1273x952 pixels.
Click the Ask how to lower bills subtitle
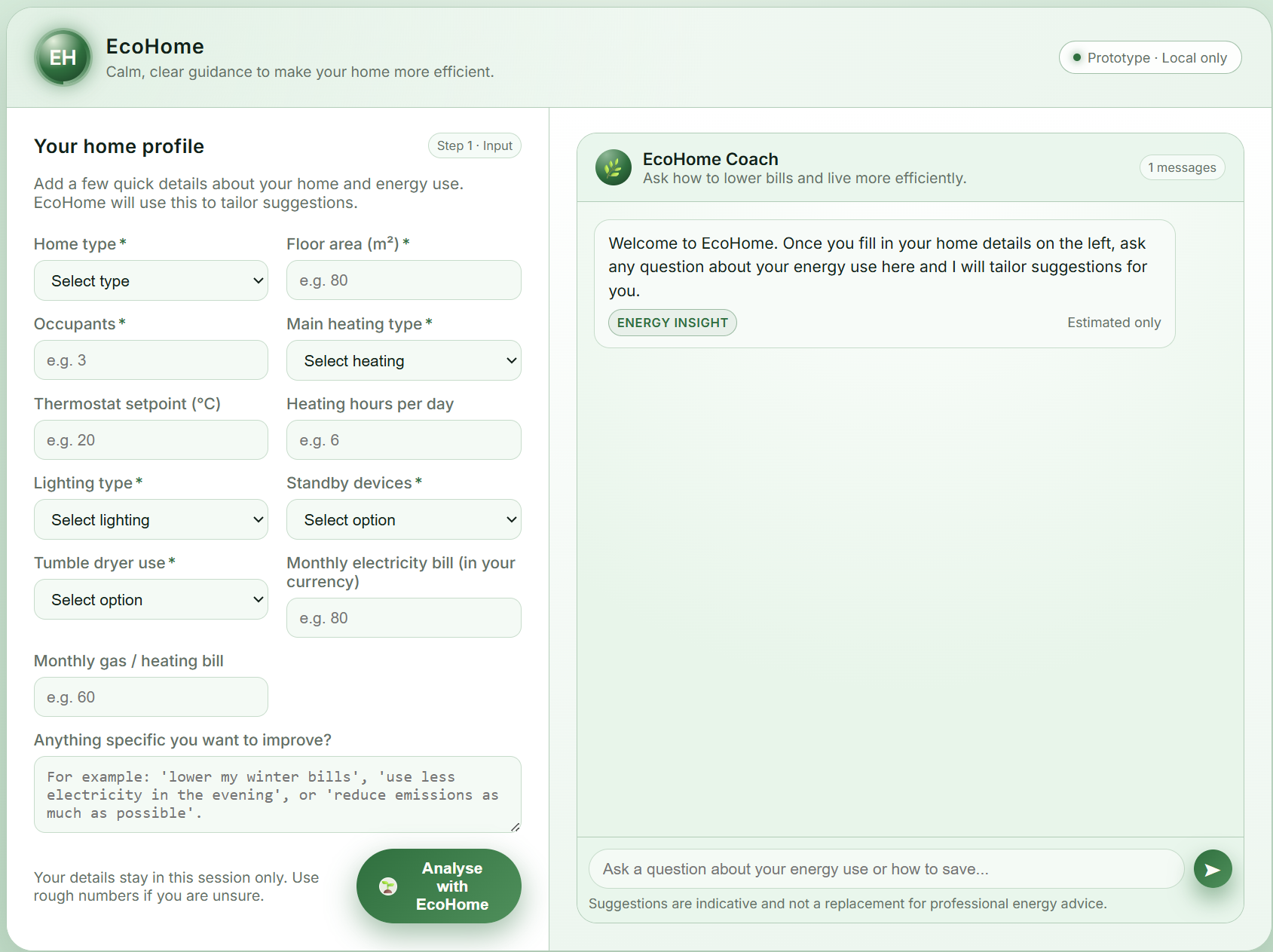click(804, 178)
